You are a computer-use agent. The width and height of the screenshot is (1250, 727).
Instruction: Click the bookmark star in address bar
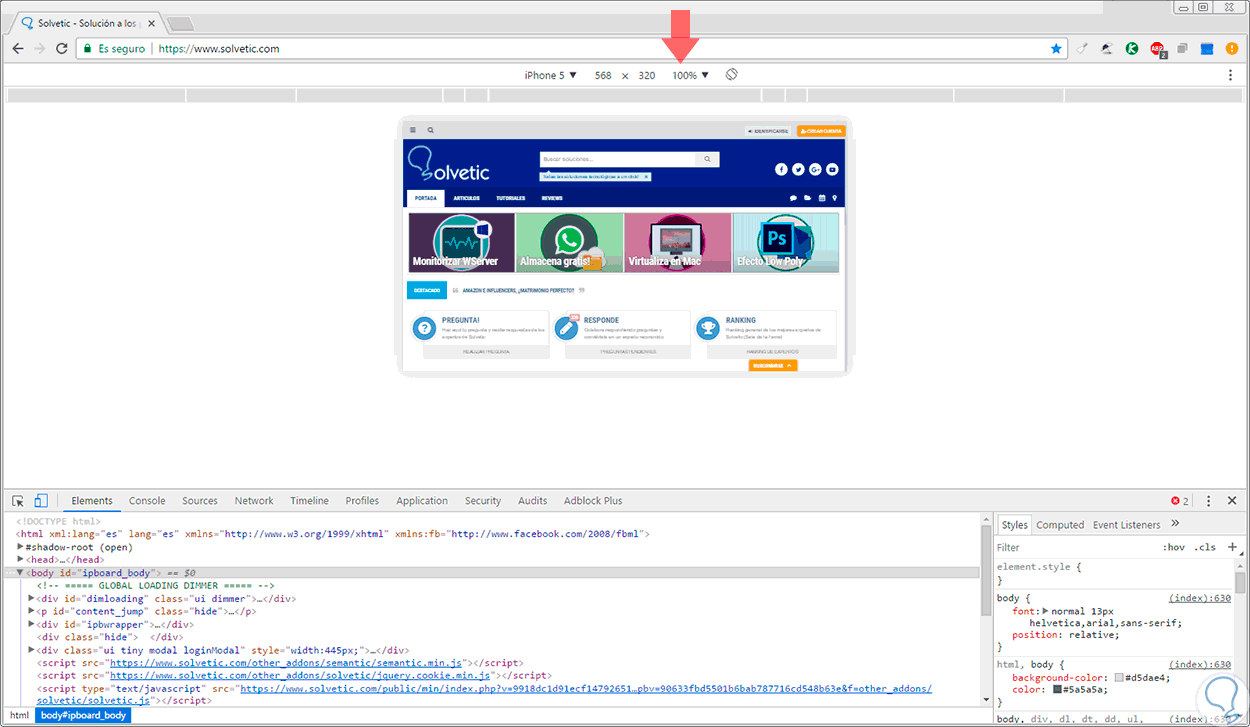point(1056,48)
